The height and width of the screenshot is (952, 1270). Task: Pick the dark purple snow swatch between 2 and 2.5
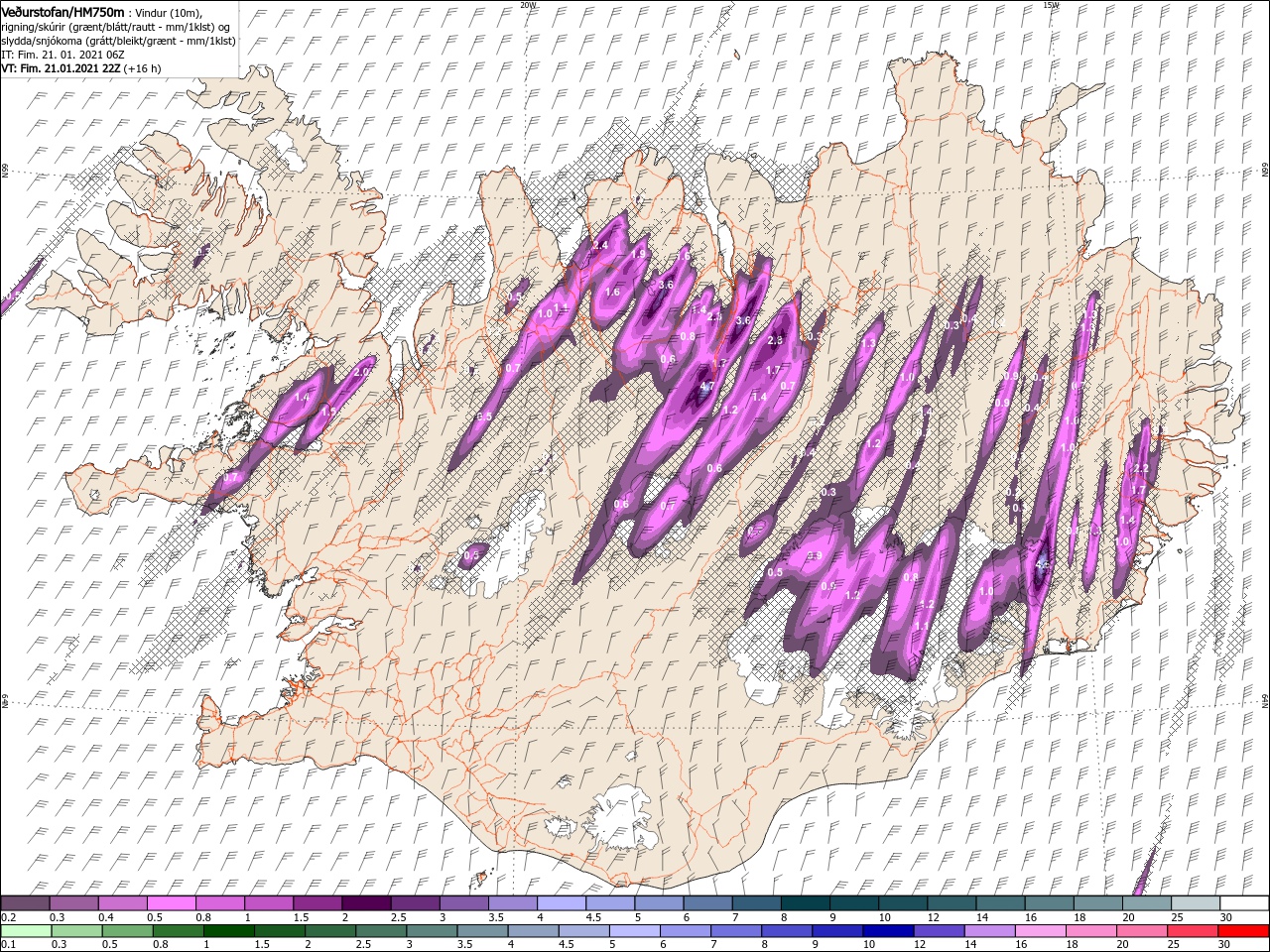click(366, 903)
